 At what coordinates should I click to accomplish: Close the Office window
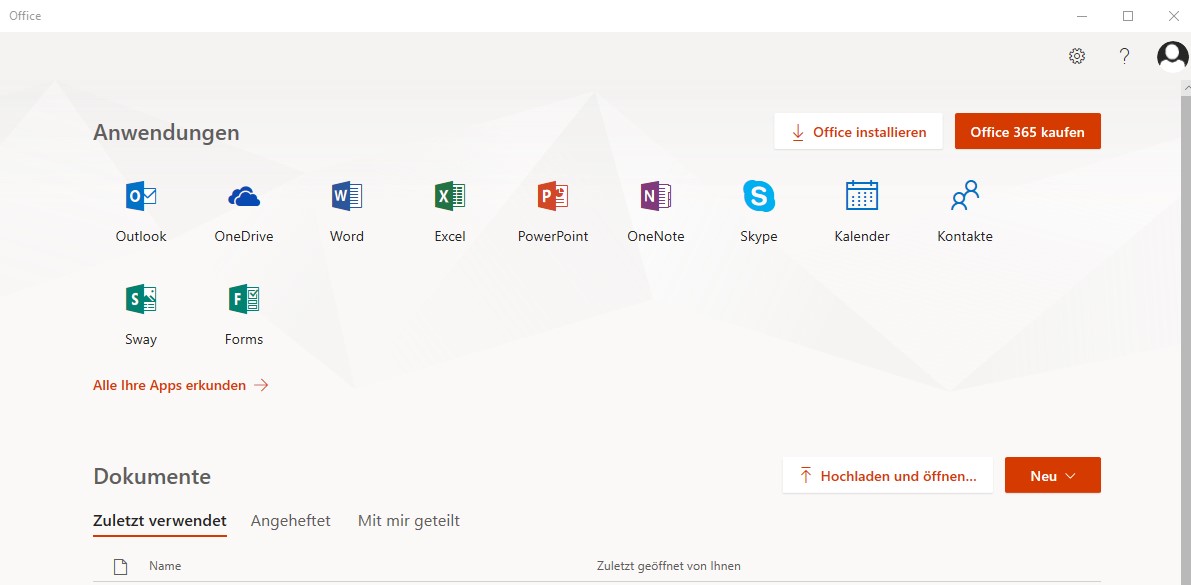point(1174,16)
